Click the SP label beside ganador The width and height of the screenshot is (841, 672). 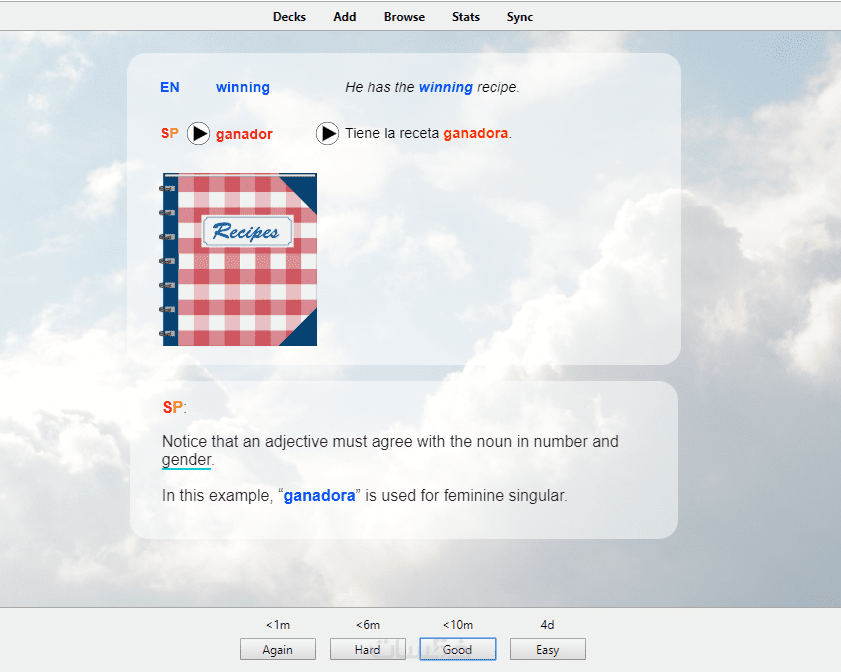click(x=169, y=134)
